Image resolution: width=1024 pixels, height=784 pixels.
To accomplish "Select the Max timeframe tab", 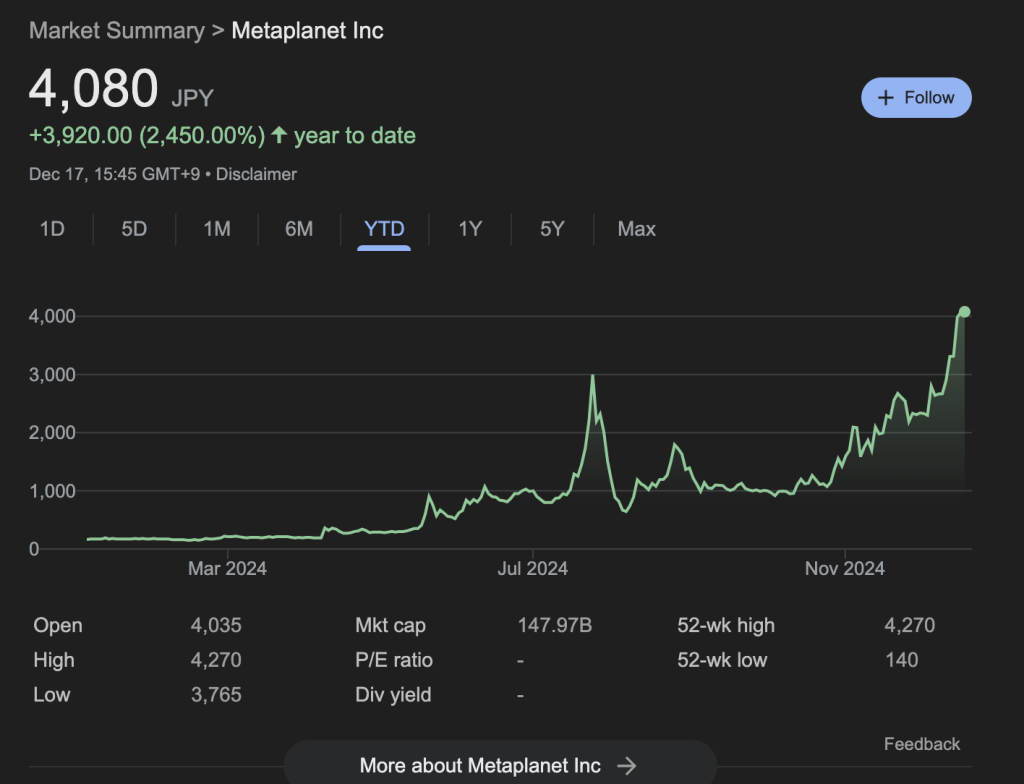I will 635,229.
